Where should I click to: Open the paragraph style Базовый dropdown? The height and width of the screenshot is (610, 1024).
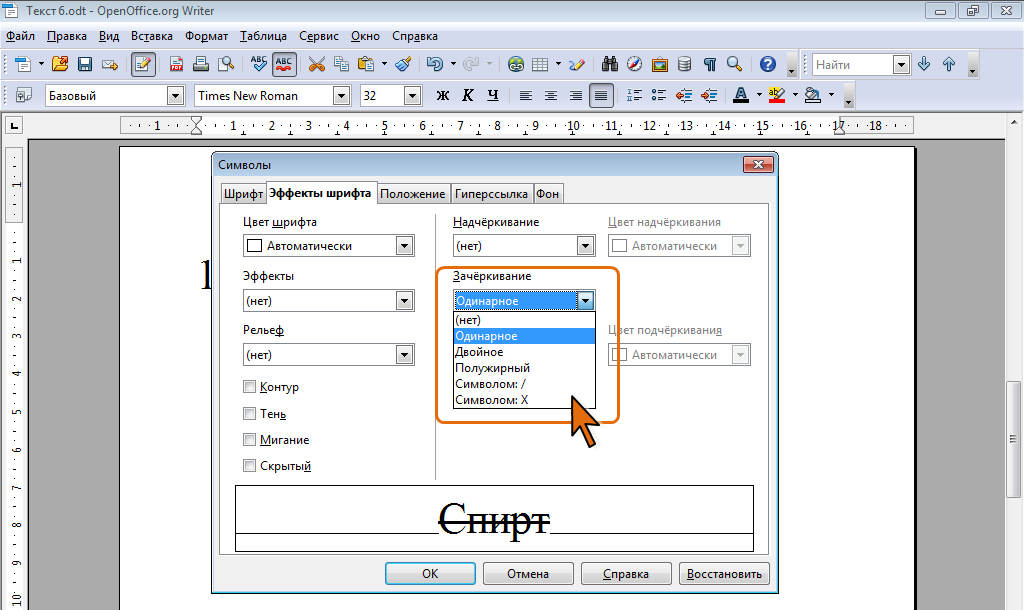(175, 95)
